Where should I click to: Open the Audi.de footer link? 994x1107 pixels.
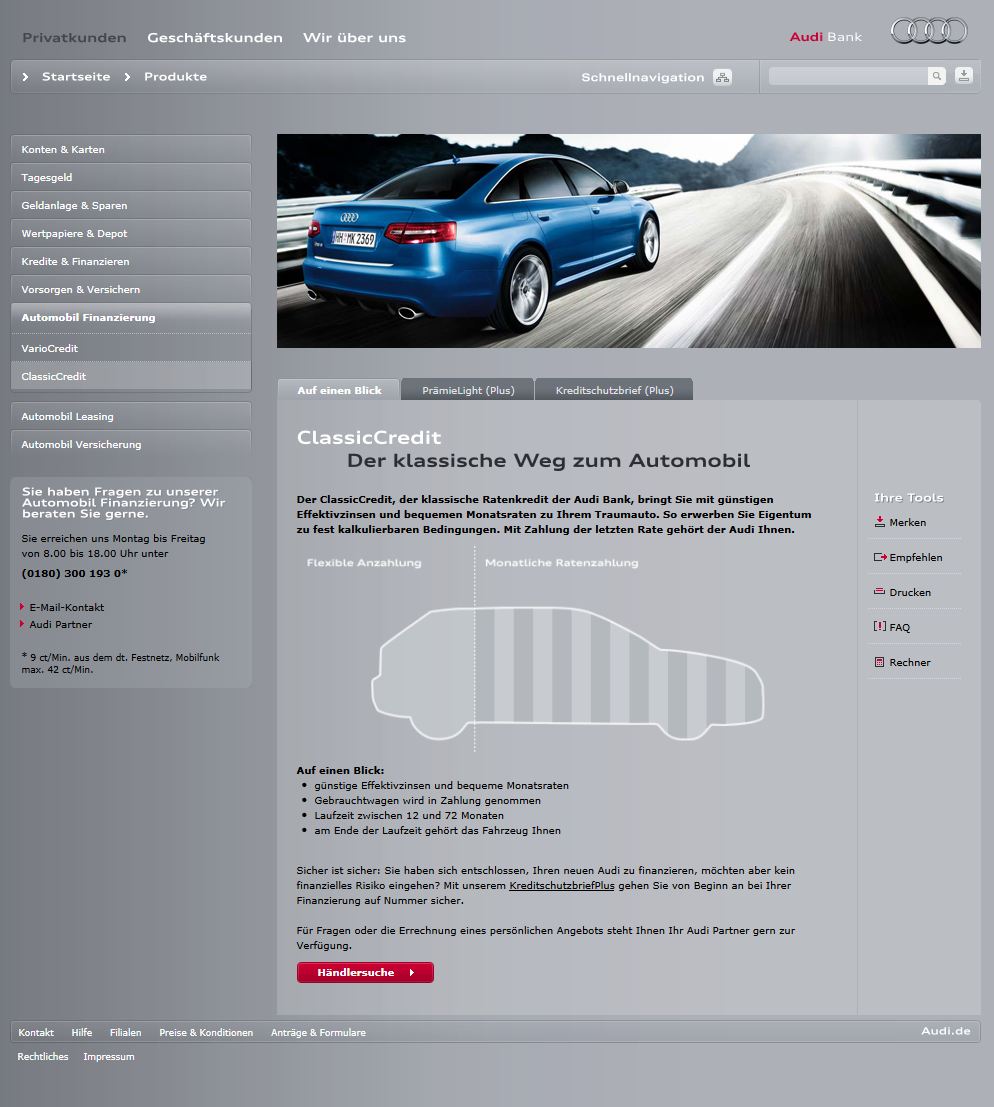945,1031
